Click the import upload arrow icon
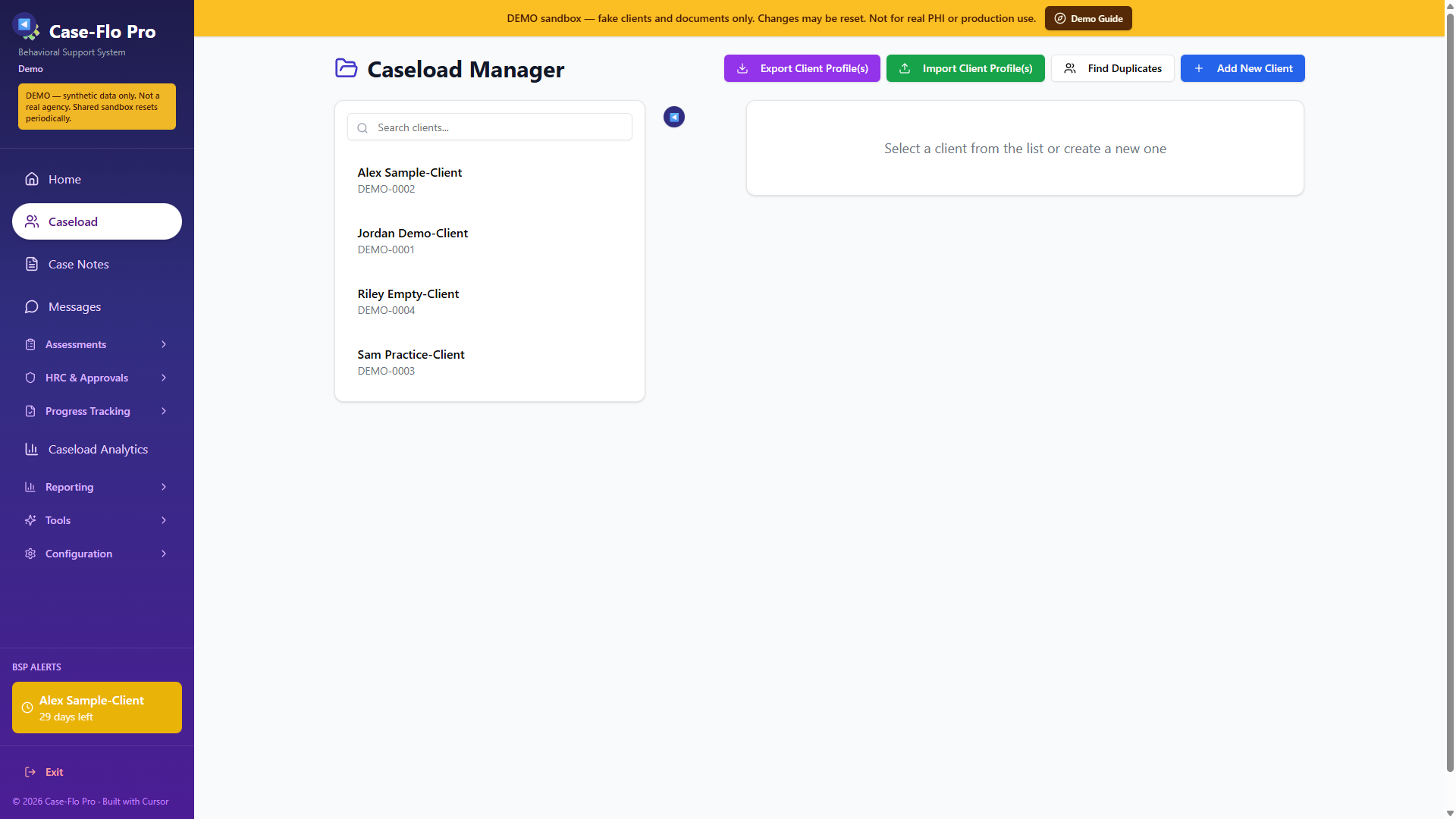Screen dimensions: 1456x819 click(x=905, y=68)
